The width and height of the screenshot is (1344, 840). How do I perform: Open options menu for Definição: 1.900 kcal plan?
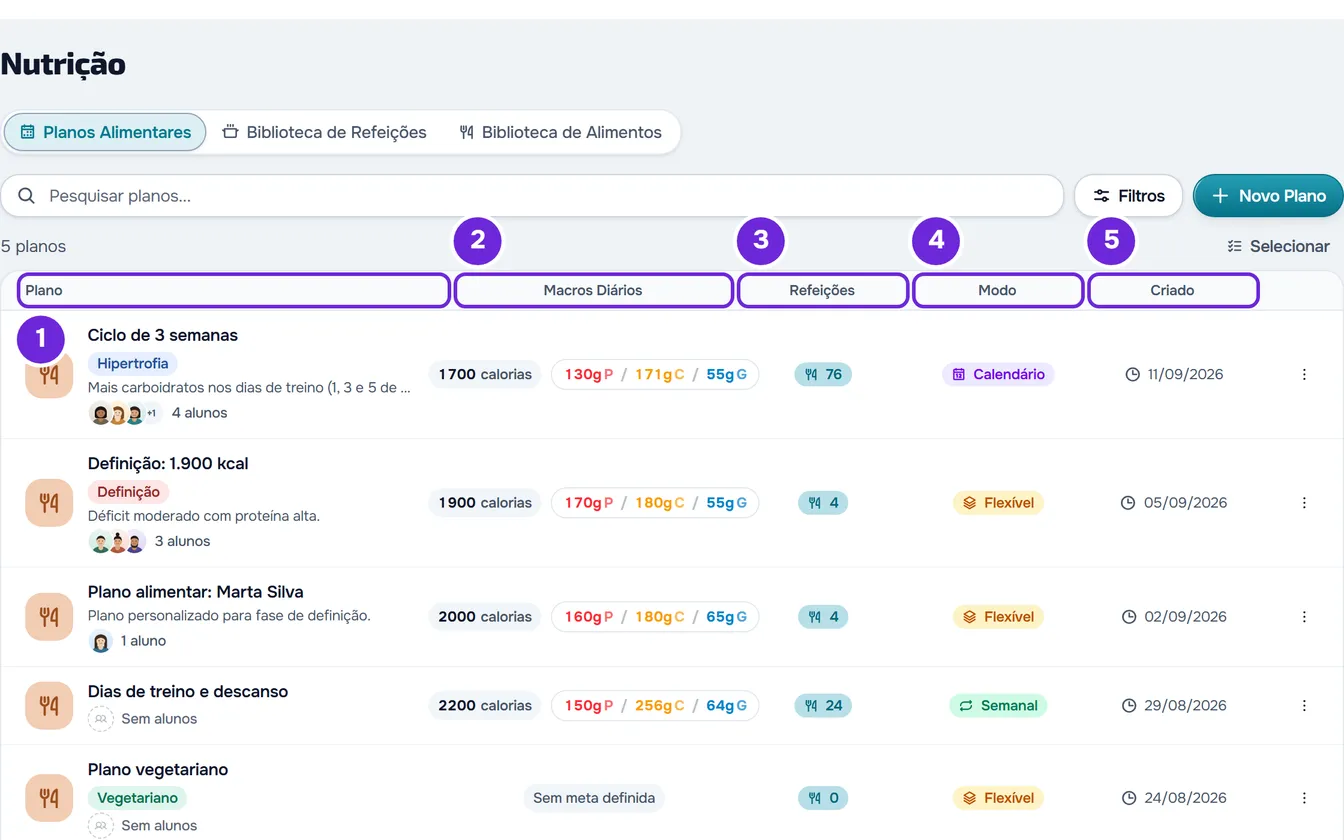point(1304,502)
